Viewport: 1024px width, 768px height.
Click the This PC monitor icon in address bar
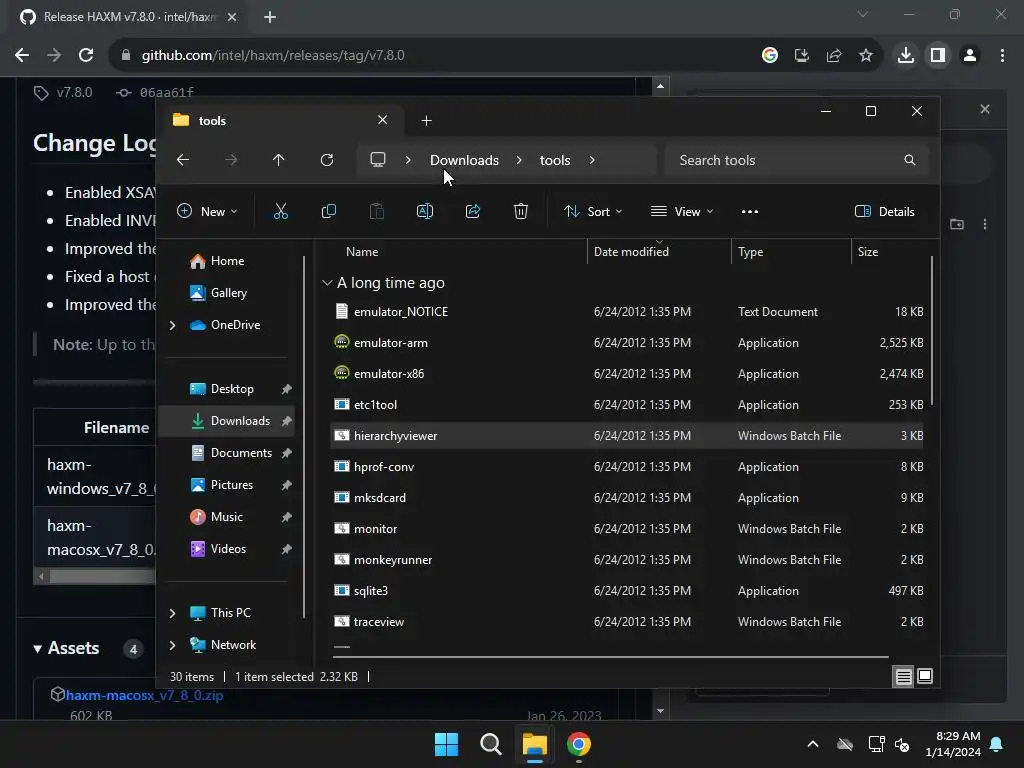(377, 160)
